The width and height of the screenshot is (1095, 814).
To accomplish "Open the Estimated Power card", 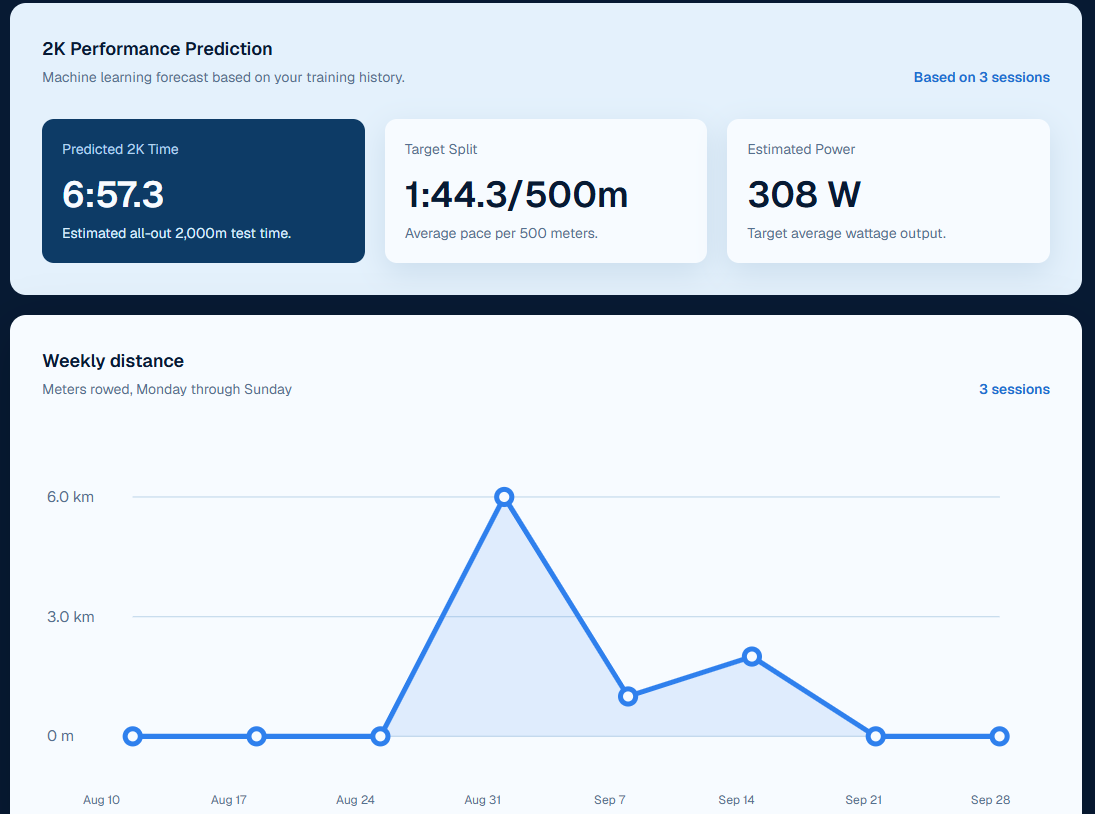I will pos(888,191).
